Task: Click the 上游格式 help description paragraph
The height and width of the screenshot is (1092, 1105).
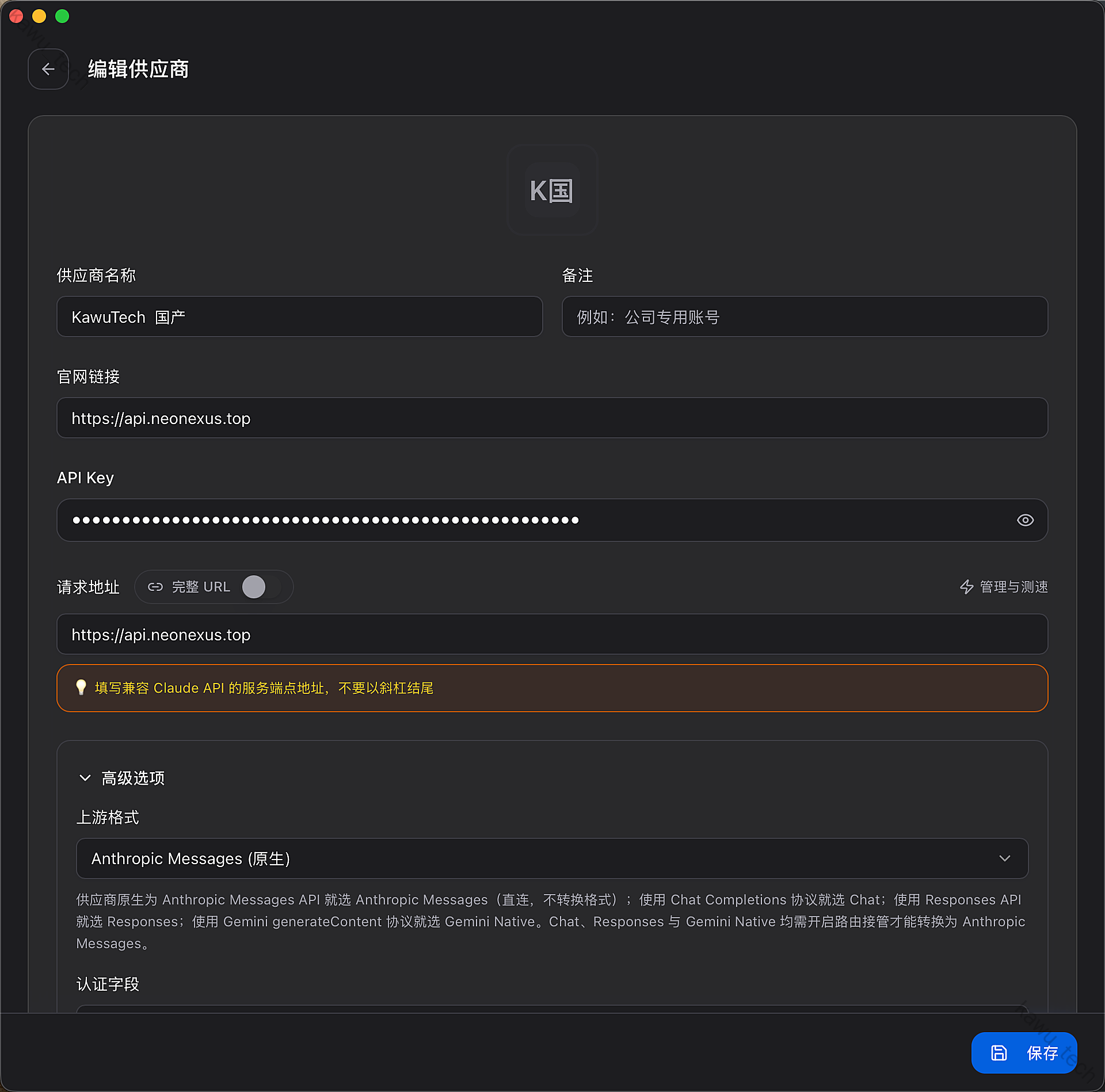Action: coord(551,922)
